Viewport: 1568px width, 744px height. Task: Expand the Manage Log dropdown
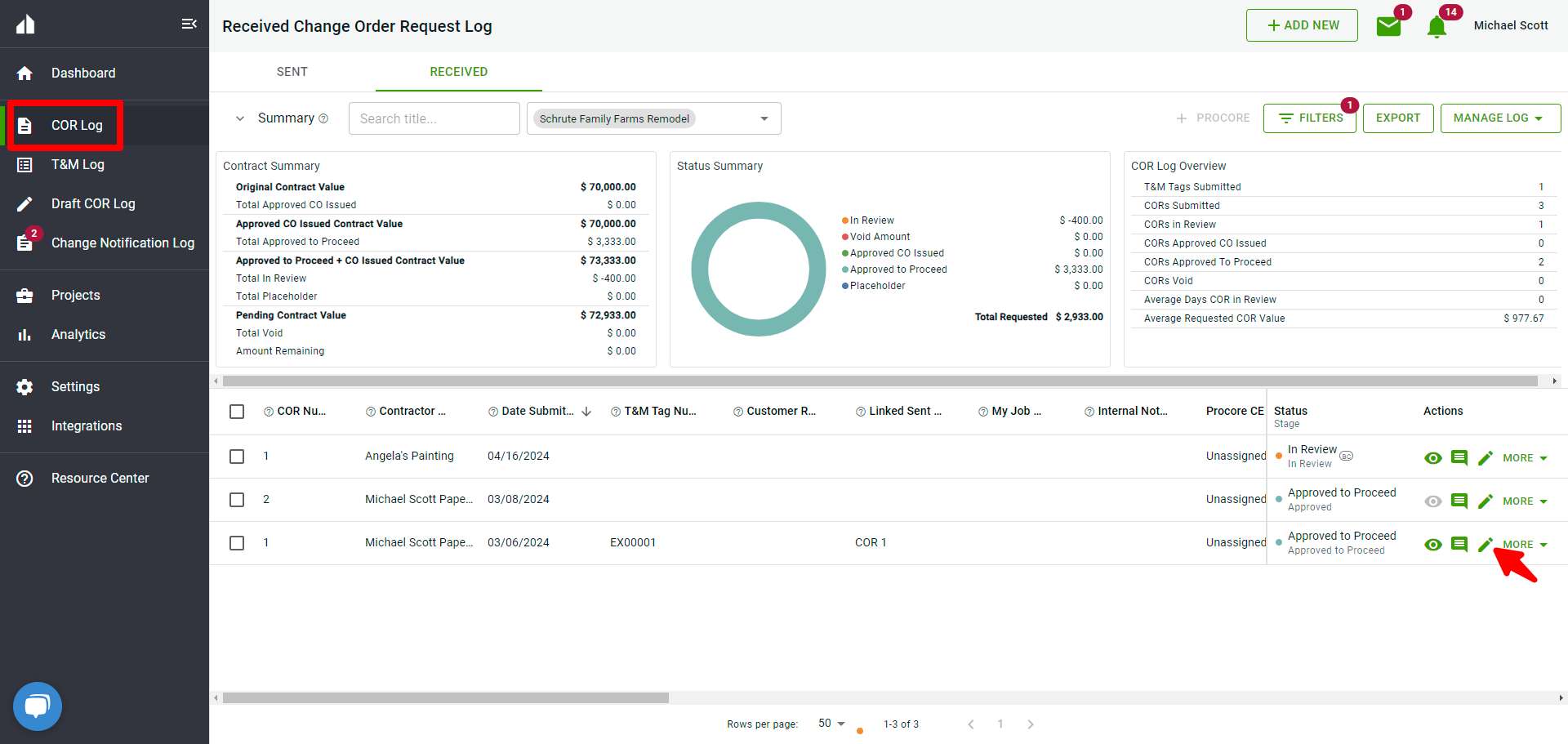(1499, 118)
